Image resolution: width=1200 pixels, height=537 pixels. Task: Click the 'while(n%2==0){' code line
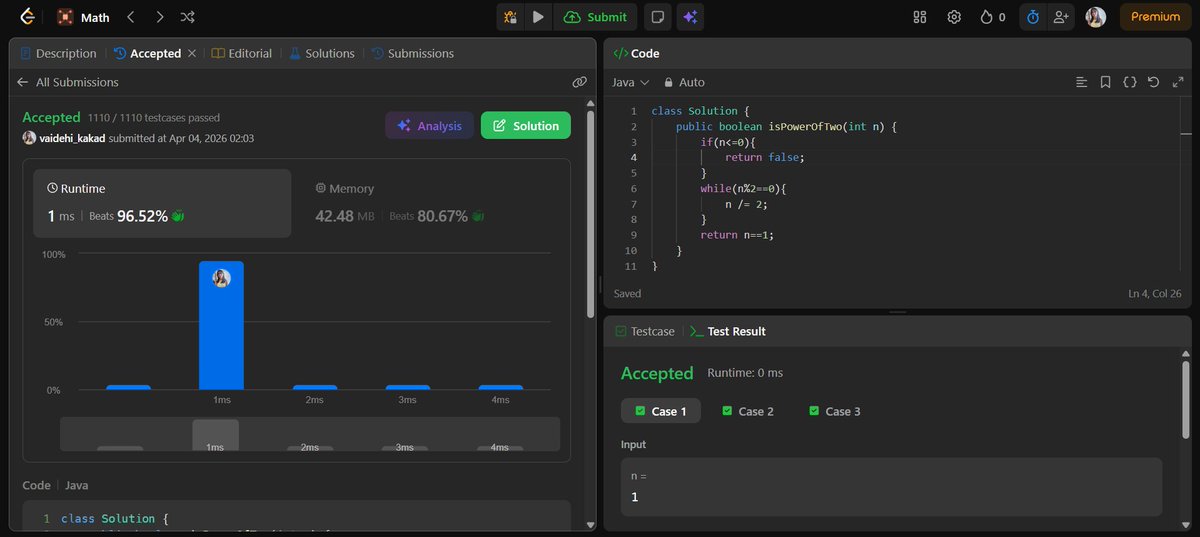point(744,188)
